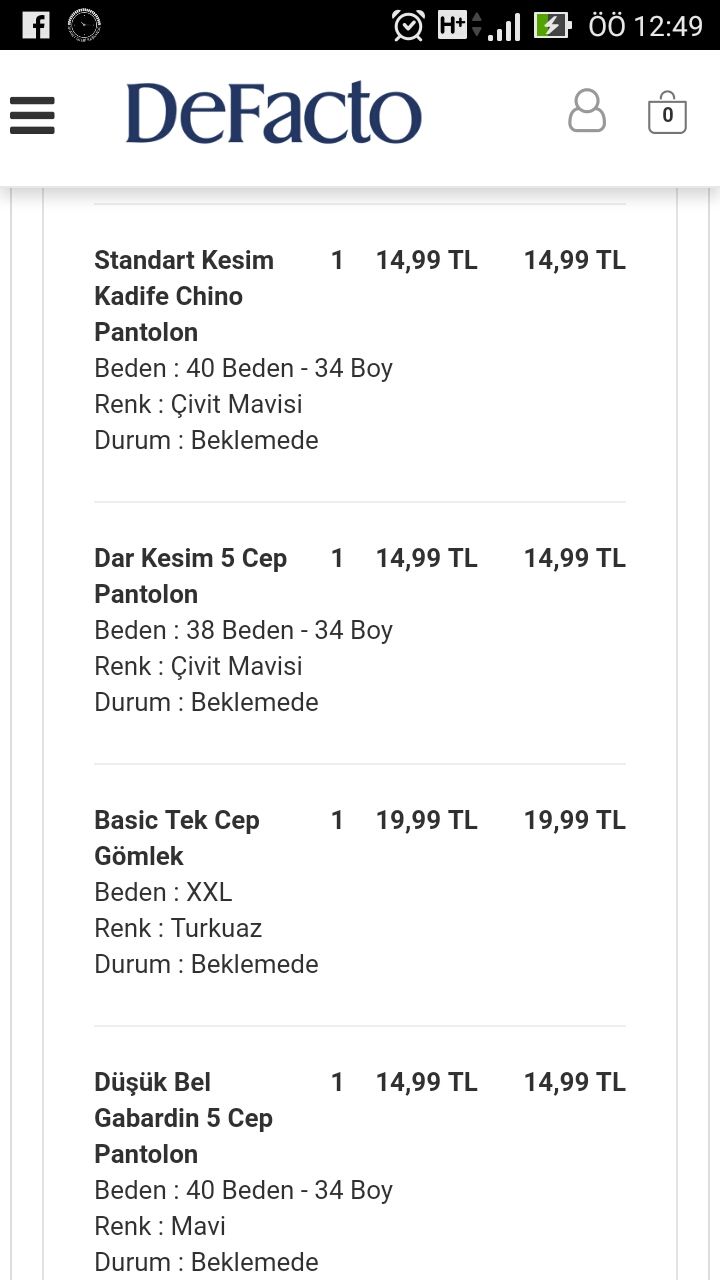This screenshot has width=720, height=1280.
Task: Tap the circular clock notification icon
Action: (x=85, y=25)
